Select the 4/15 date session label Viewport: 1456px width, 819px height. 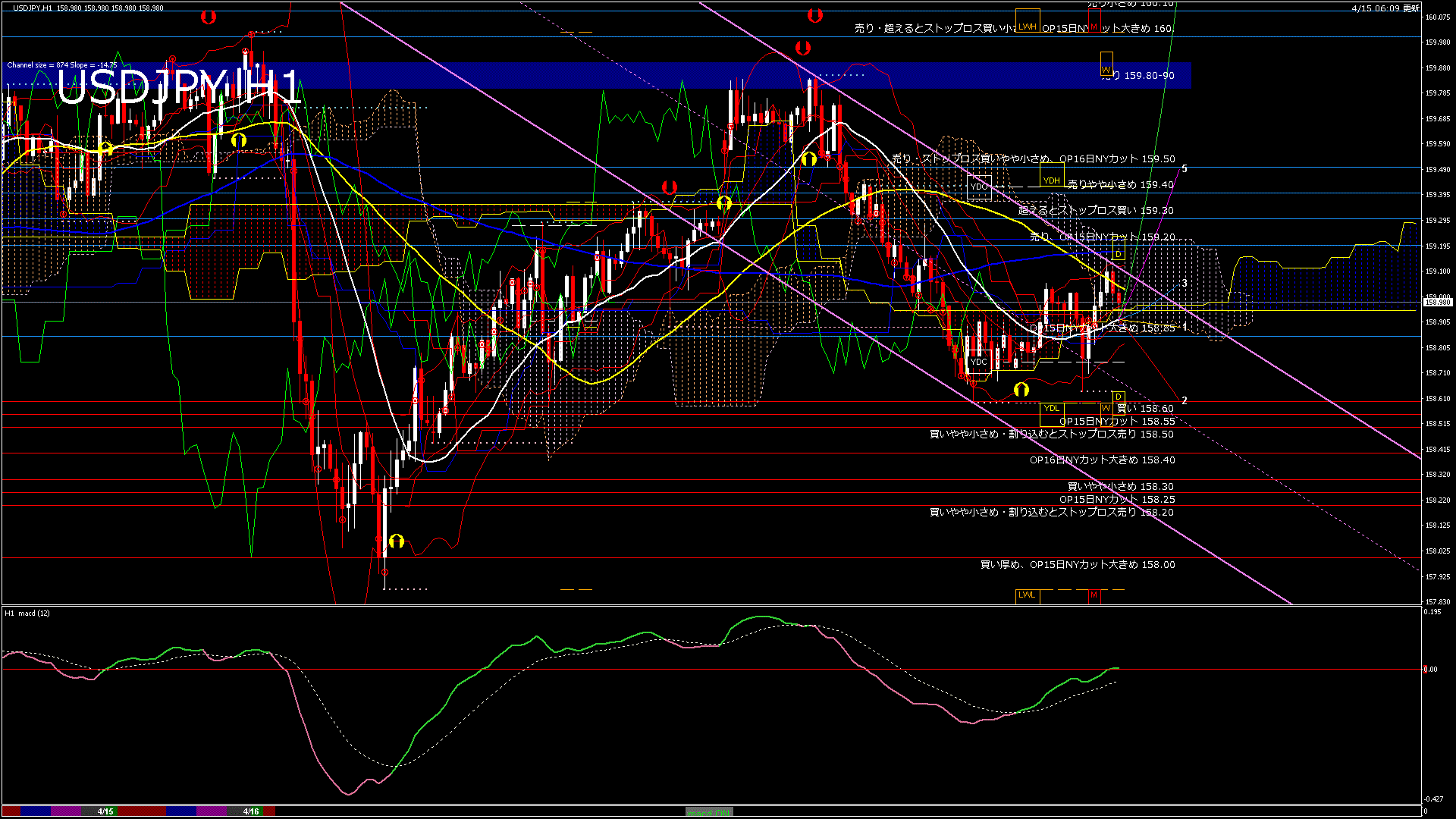[x=105, y=811]
